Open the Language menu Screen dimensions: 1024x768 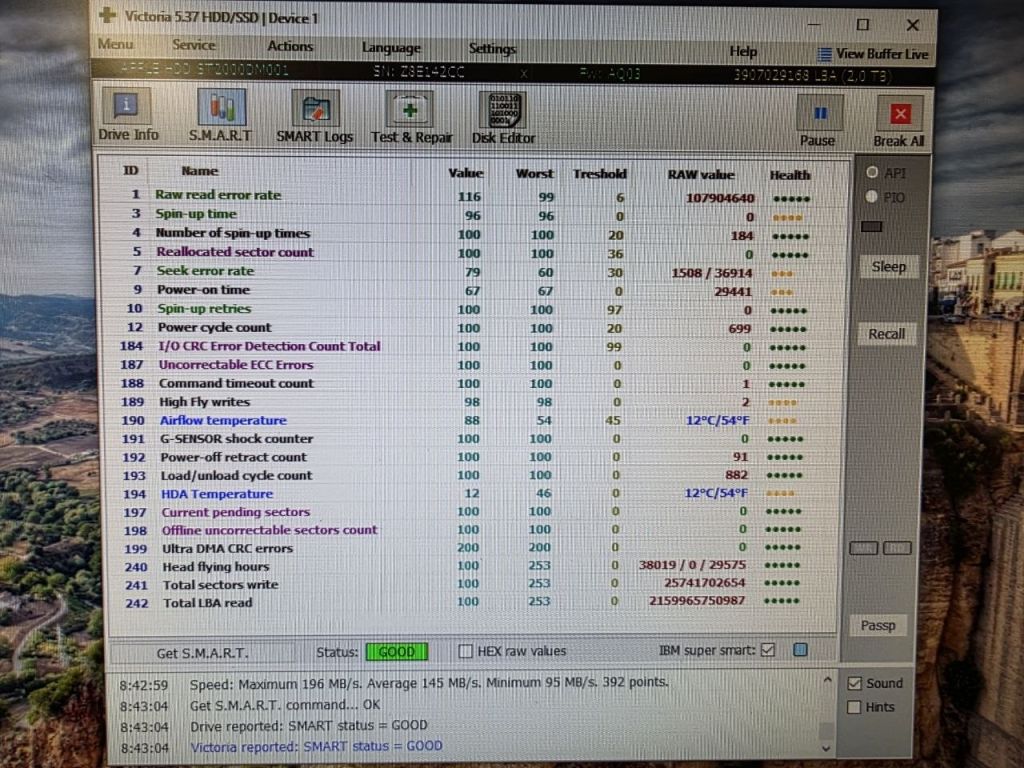(x=391, y=48)
